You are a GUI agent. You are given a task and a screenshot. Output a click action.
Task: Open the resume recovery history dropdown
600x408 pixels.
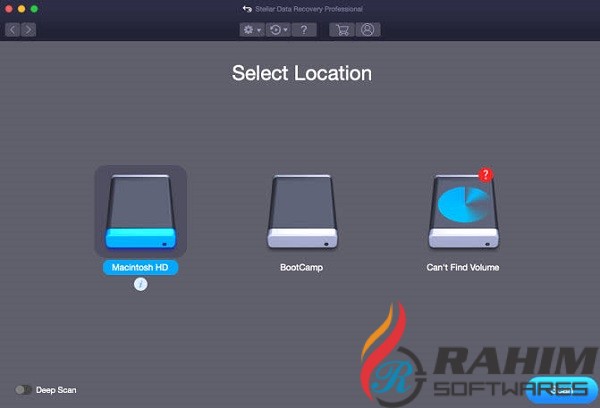tap(278, 30)
